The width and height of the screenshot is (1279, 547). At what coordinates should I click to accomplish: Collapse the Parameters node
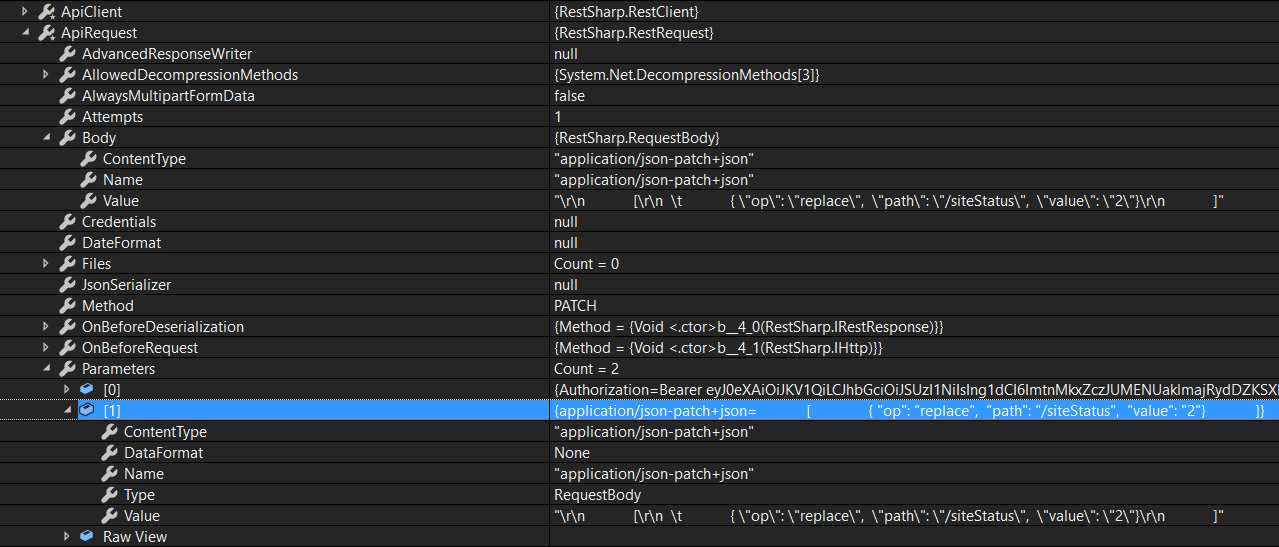point(46,369)
